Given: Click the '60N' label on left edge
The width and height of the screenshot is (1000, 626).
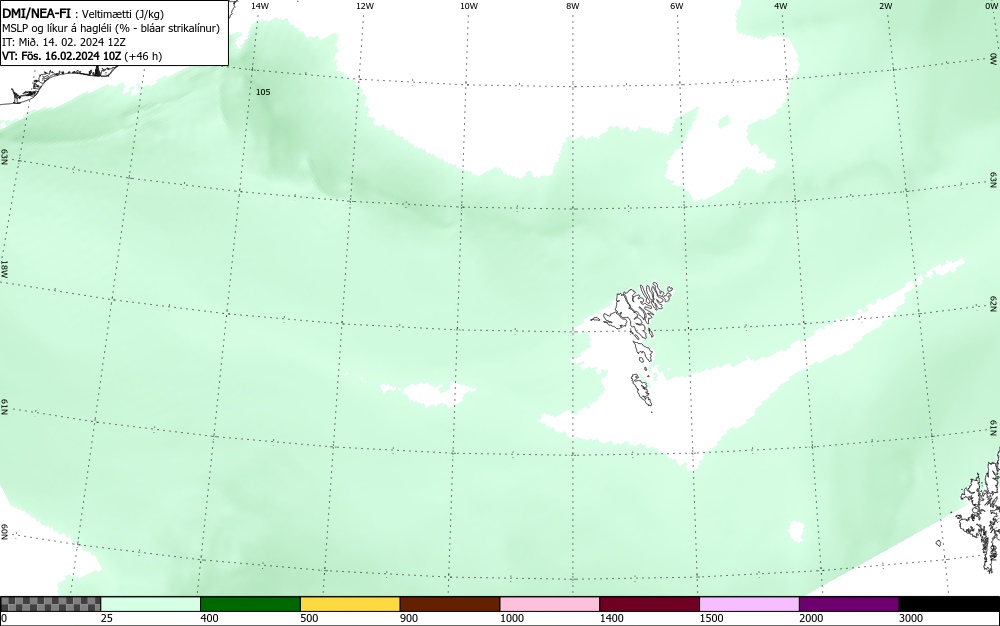Looking at the screenshot, I should [x=4, y=532].
